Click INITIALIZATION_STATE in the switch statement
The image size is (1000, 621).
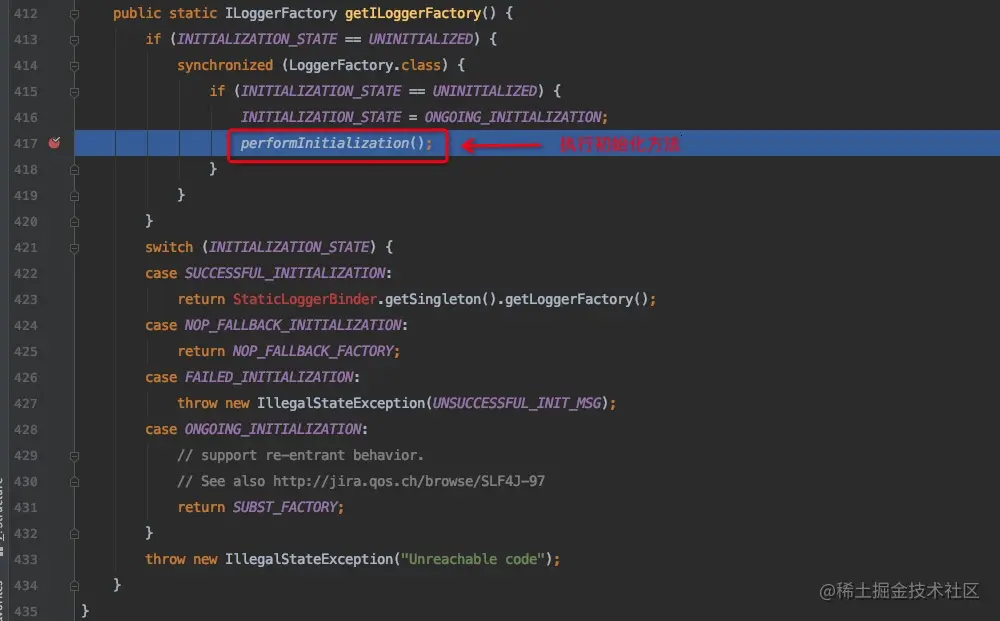[289, 247]
